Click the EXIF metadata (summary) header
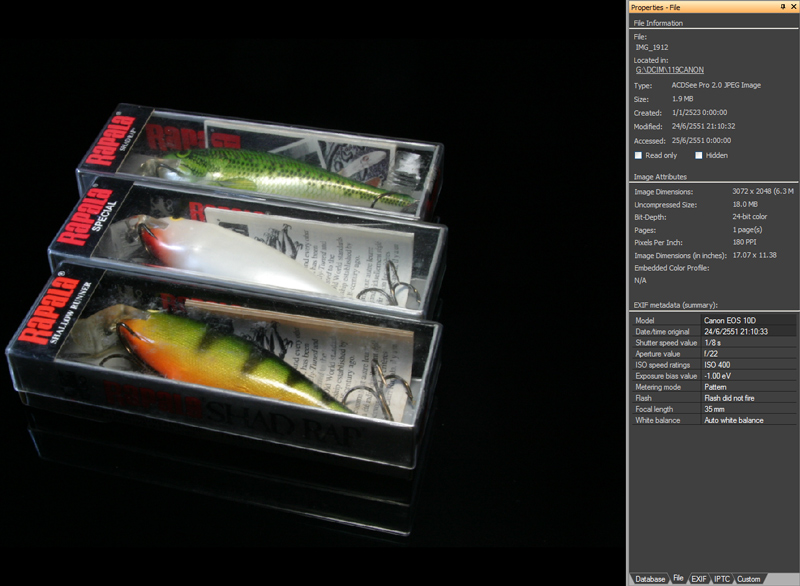The image size is (800, 586). (676, 305)
